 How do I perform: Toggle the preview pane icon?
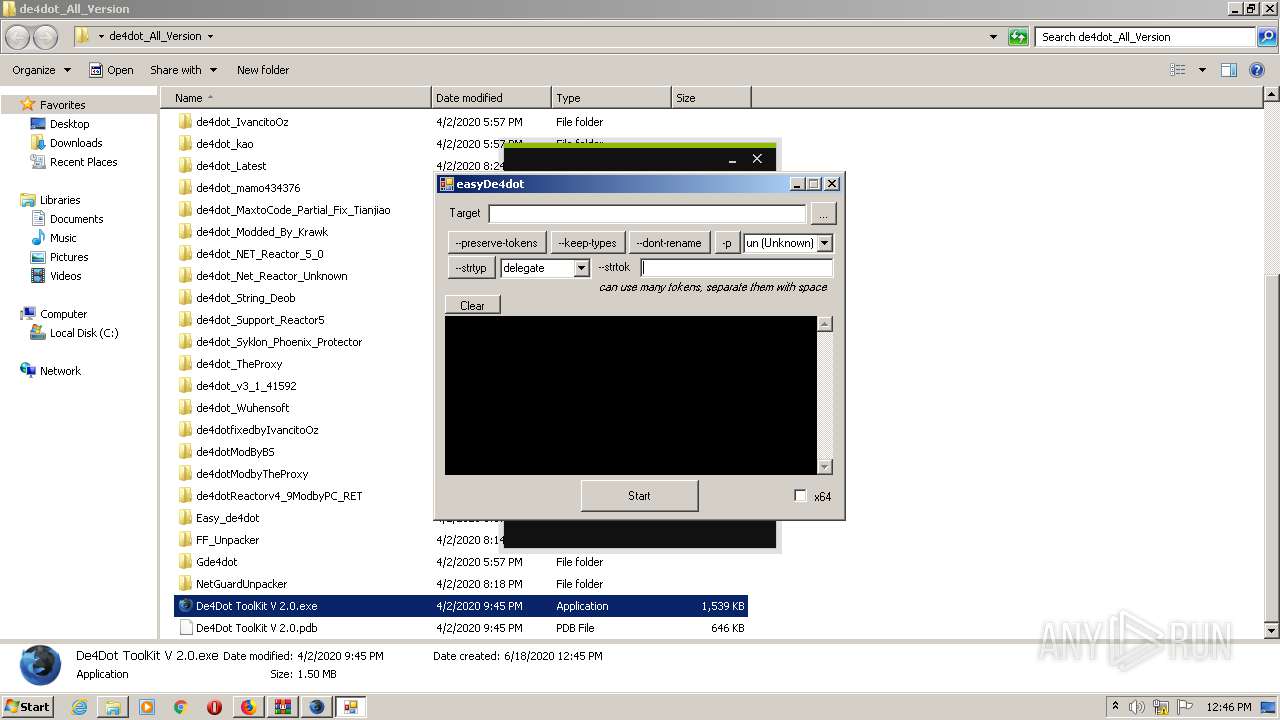click(1229, 70)
